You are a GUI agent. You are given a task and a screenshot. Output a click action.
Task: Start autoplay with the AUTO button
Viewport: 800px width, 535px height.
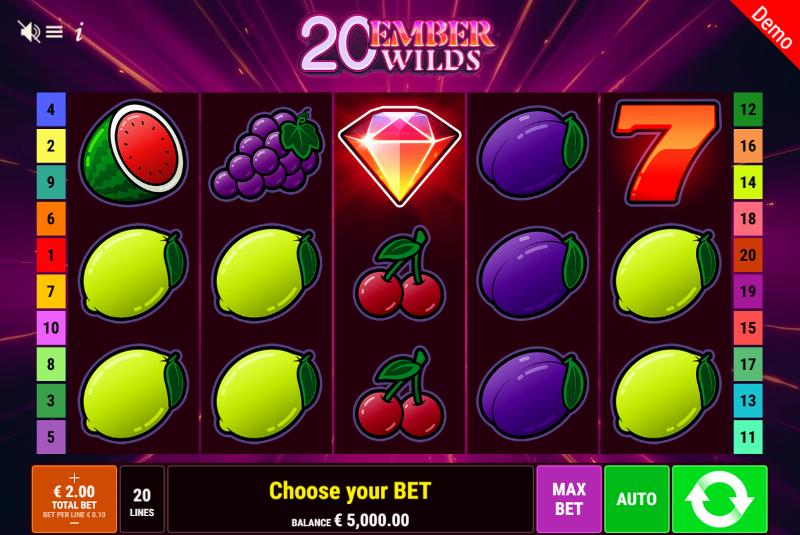[637, 499]
